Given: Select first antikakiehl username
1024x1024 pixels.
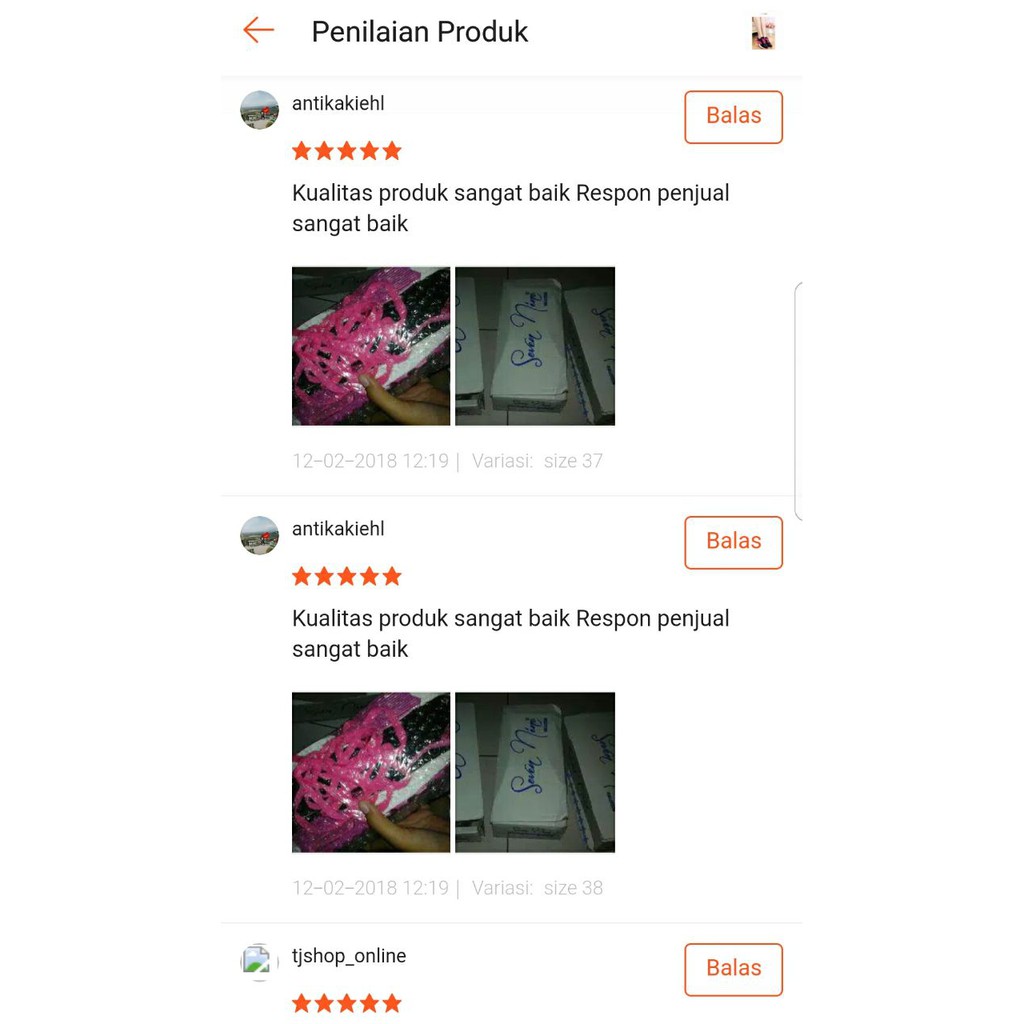Looking at the screenshot, I should [338, 103].
